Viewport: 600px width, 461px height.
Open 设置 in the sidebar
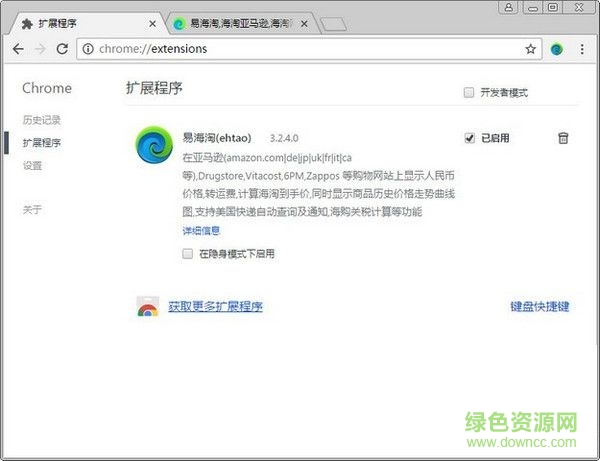[33, 166]
